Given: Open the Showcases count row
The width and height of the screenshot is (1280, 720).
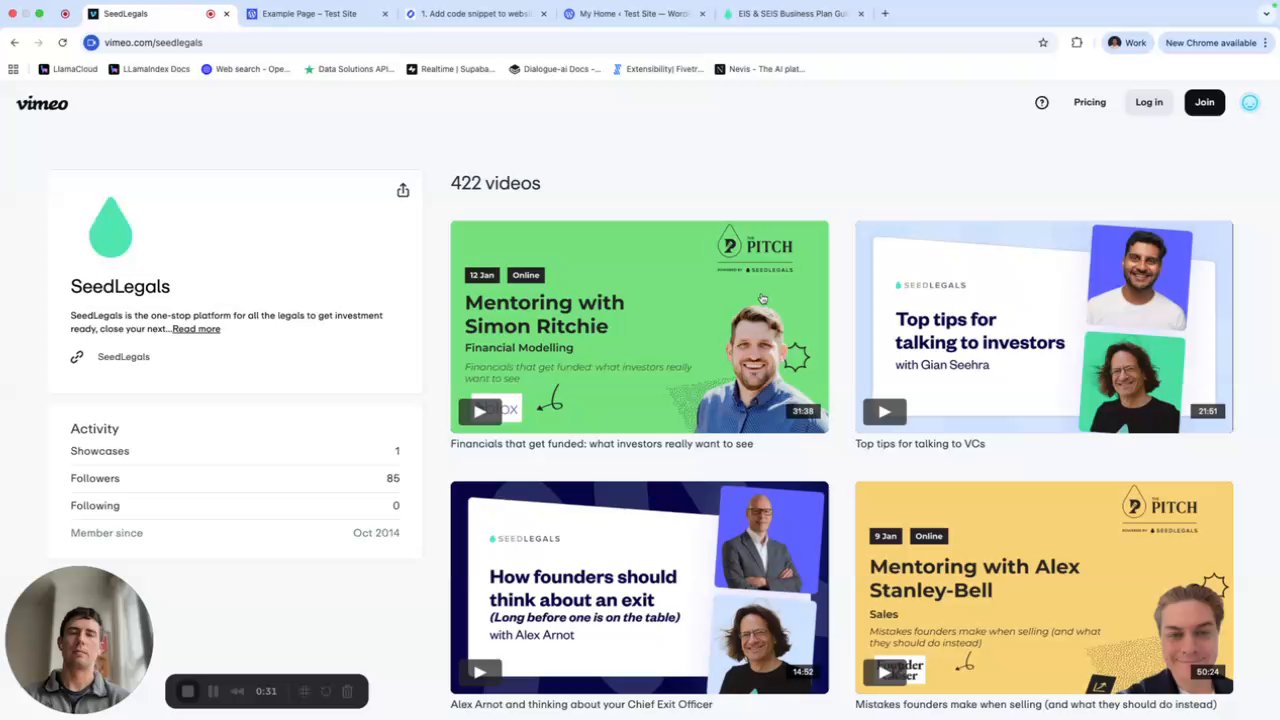Looking at the screenshot, I should 235,451.
